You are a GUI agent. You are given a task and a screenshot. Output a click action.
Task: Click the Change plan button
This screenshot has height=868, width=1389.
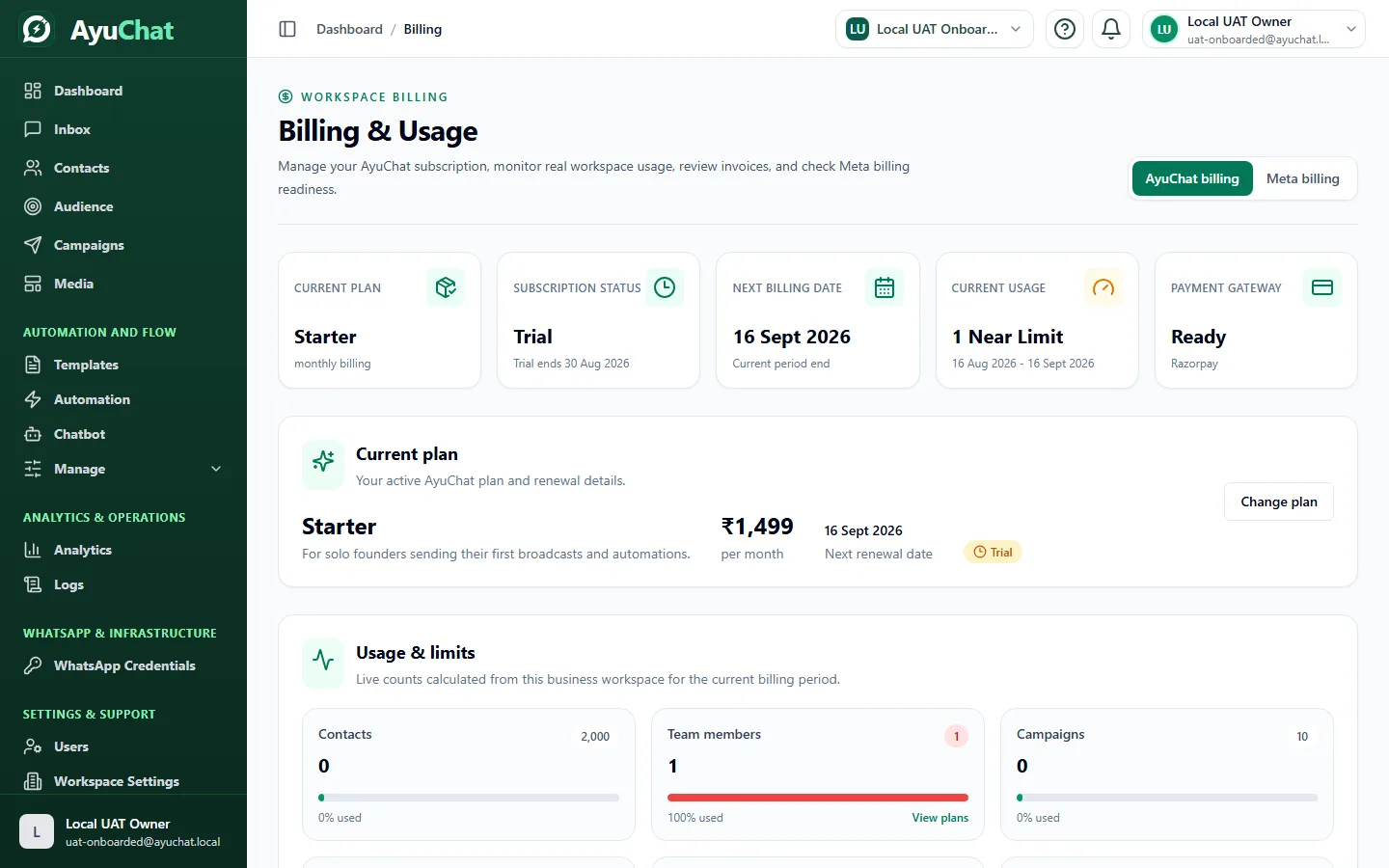1279,502
